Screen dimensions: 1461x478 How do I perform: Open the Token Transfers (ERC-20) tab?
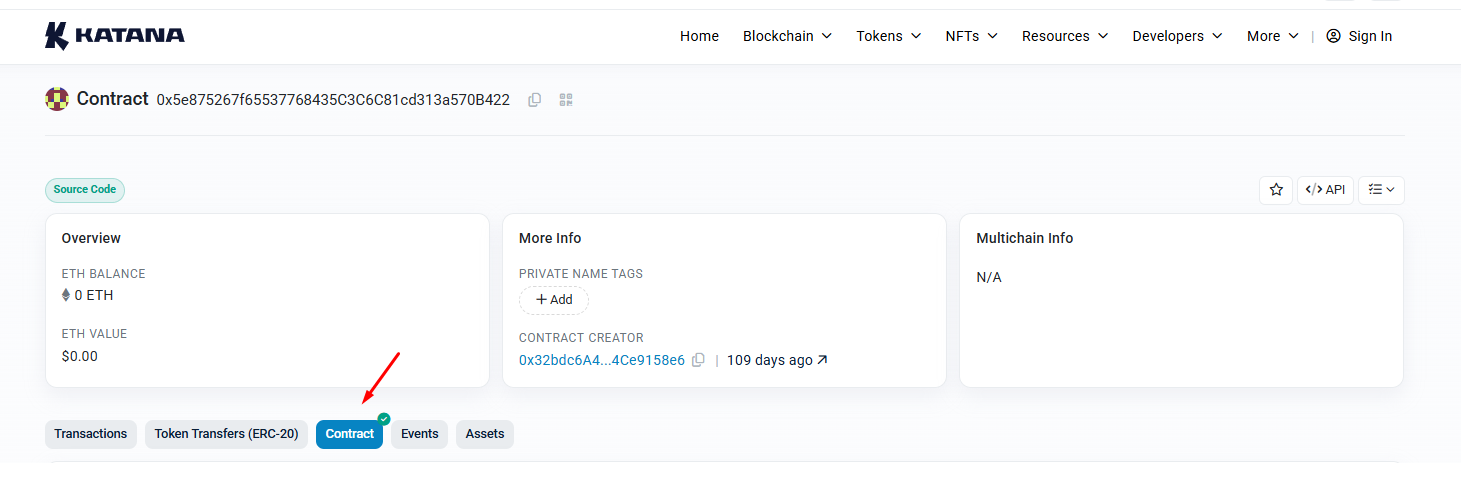(226, 434)
